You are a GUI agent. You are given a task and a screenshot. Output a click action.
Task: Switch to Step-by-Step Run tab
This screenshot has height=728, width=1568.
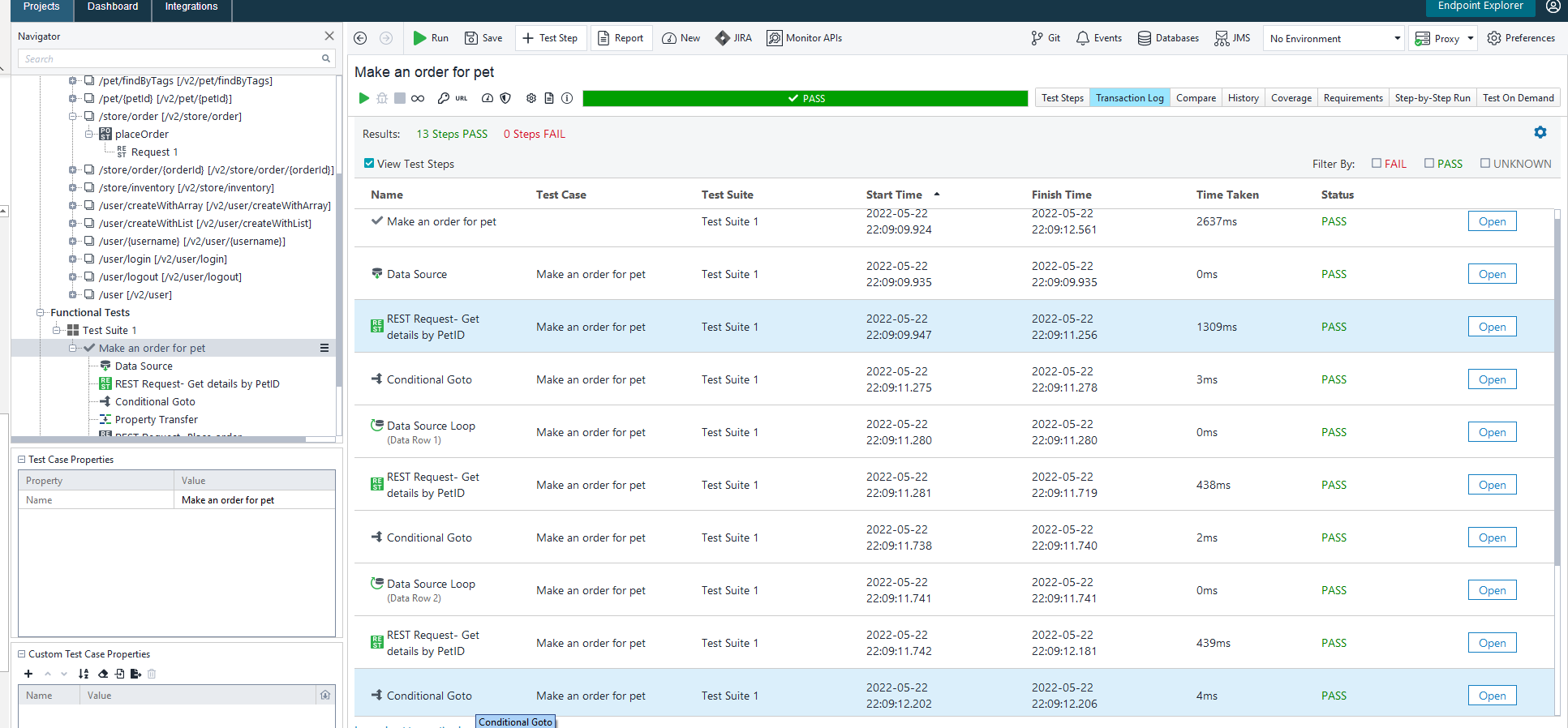(1433, 97)
